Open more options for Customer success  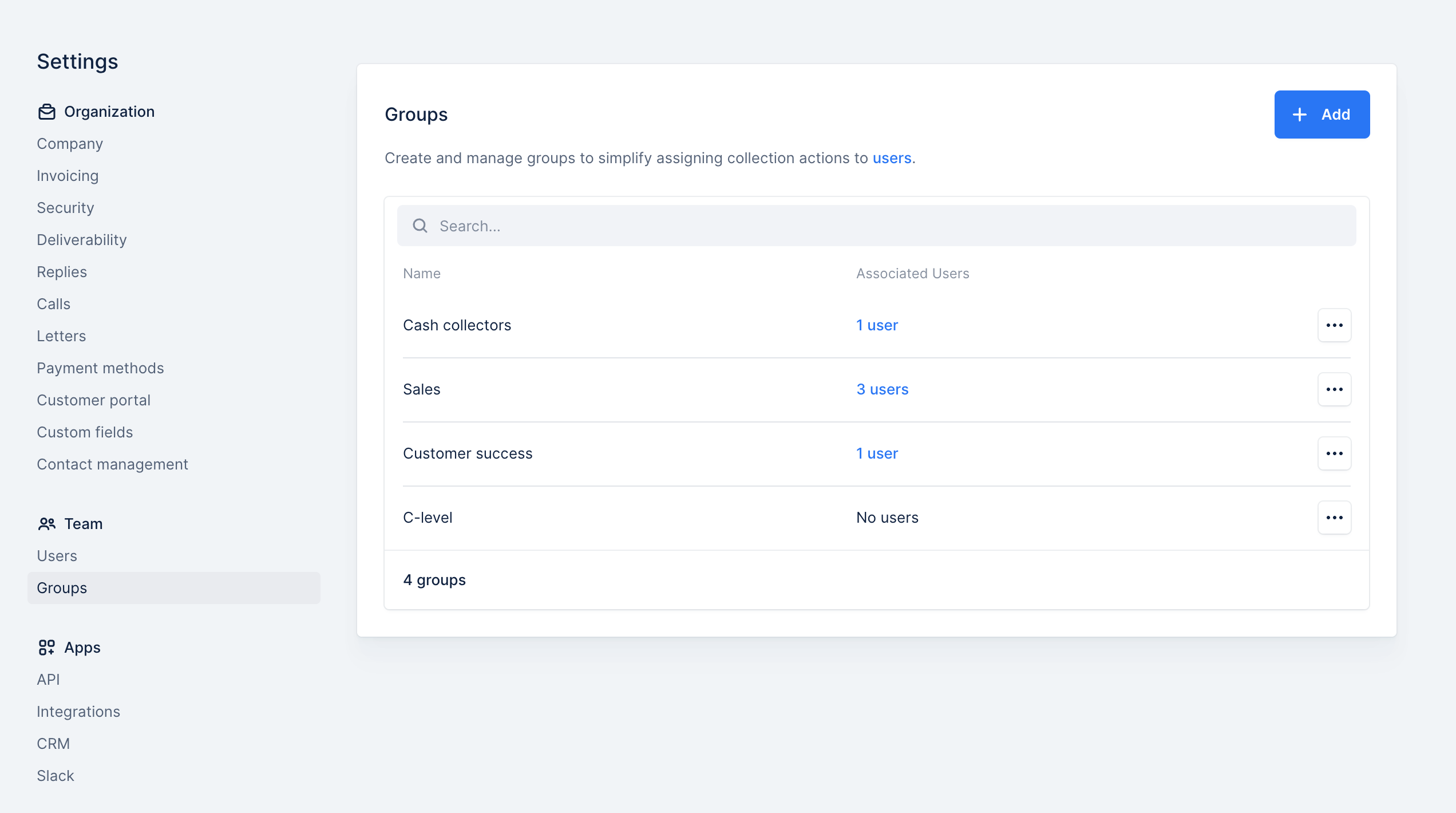(1334, 453)
